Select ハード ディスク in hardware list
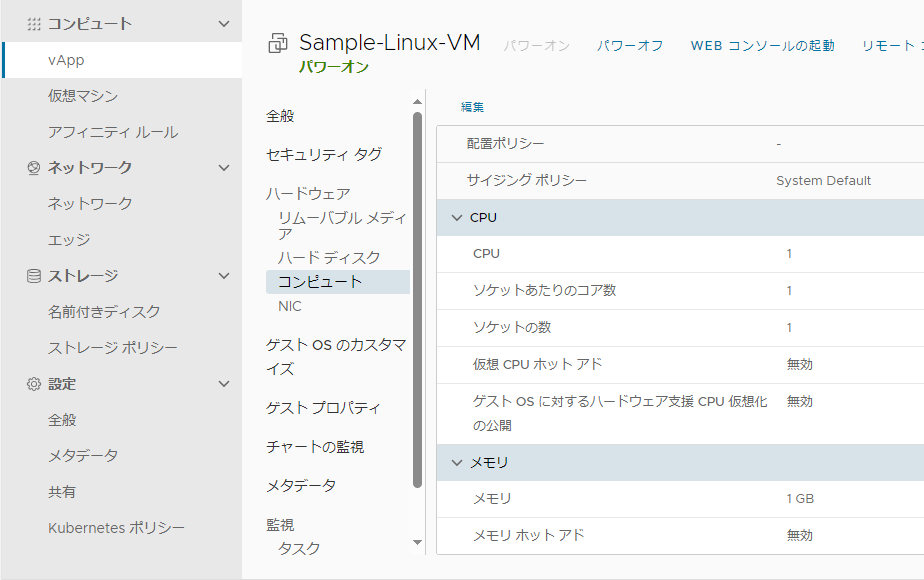This screenshot has width=924, height=580. point(329,258)
